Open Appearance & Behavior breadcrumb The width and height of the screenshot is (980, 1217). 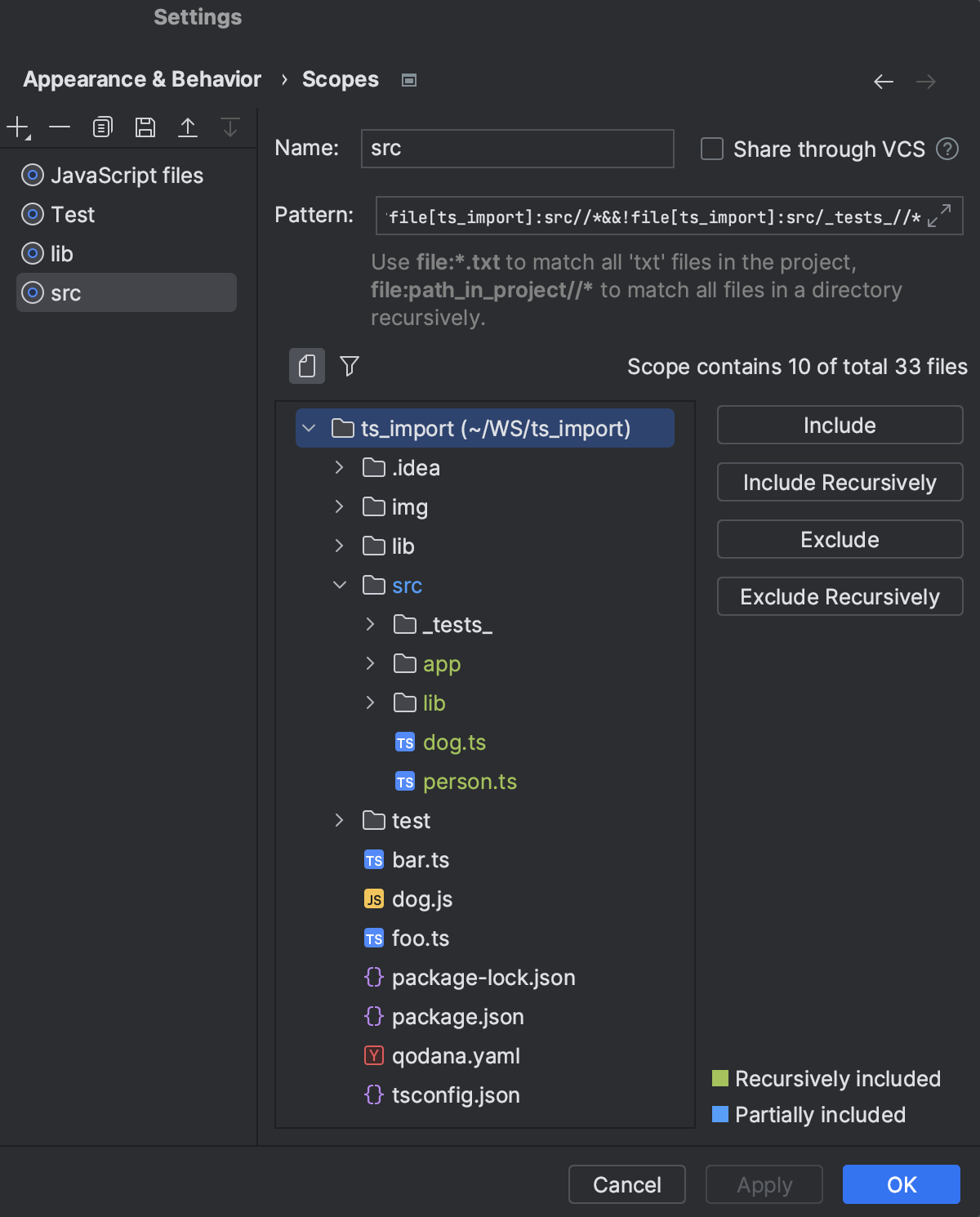(x=141, y=78)
